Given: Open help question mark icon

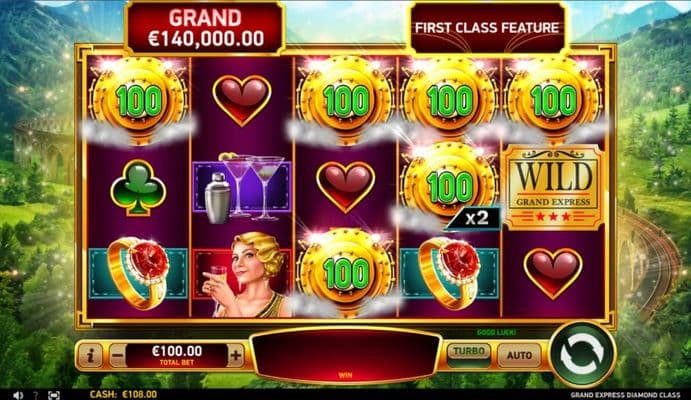Looking at the screenshot, I should (x=36, y=395).
